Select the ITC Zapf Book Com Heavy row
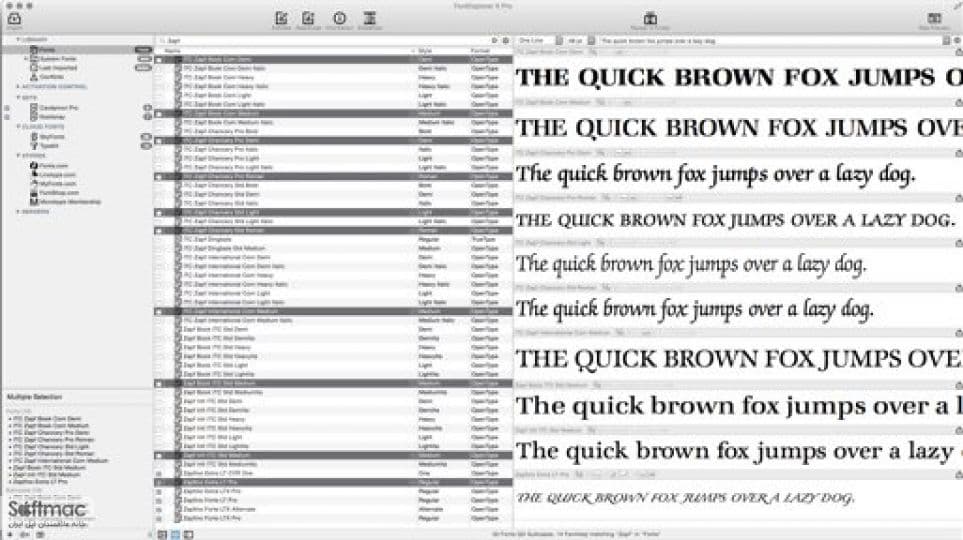The width and height of the screenshot is (963, 540). pos(333,77)
